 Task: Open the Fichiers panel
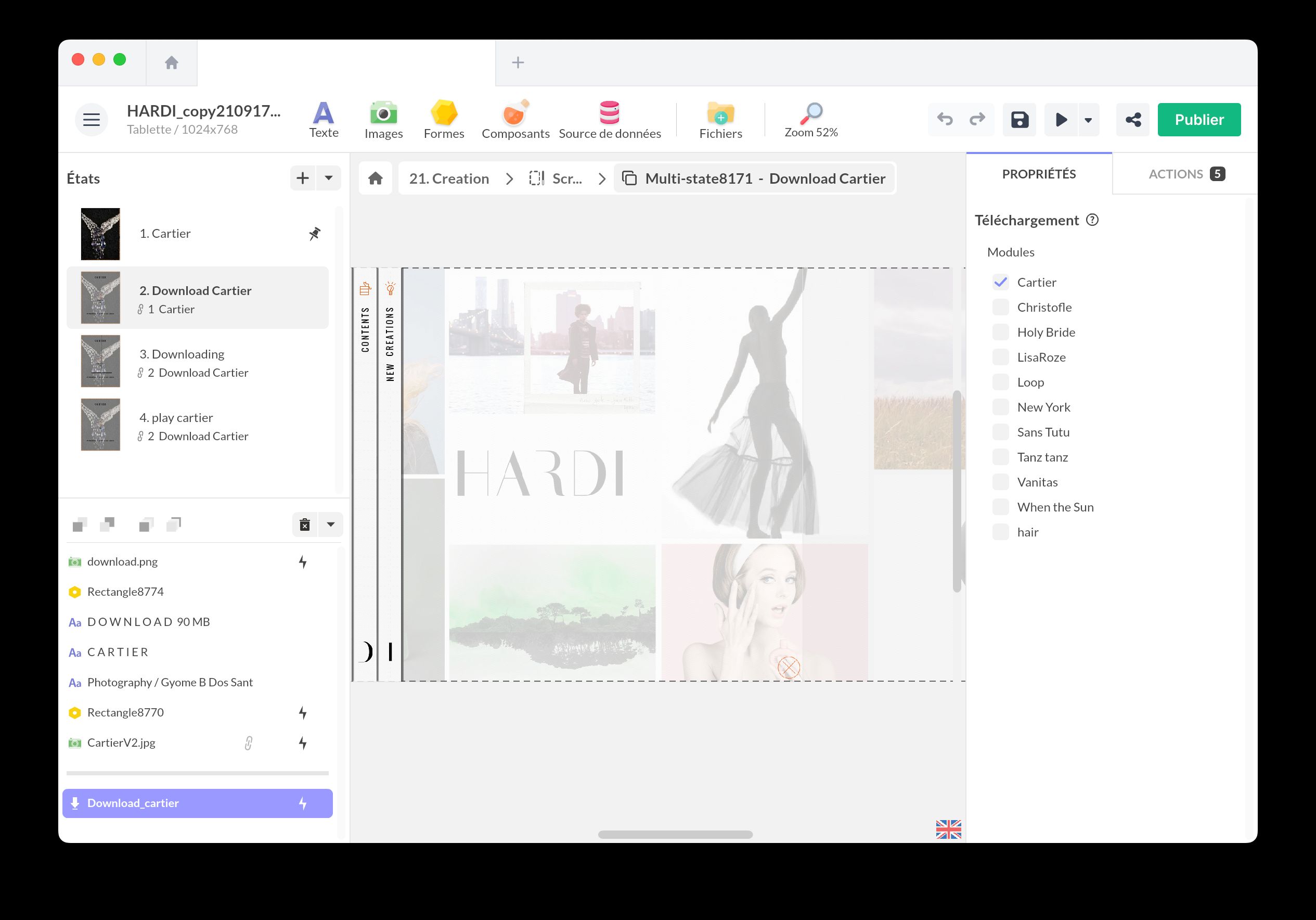coord(720,119)
